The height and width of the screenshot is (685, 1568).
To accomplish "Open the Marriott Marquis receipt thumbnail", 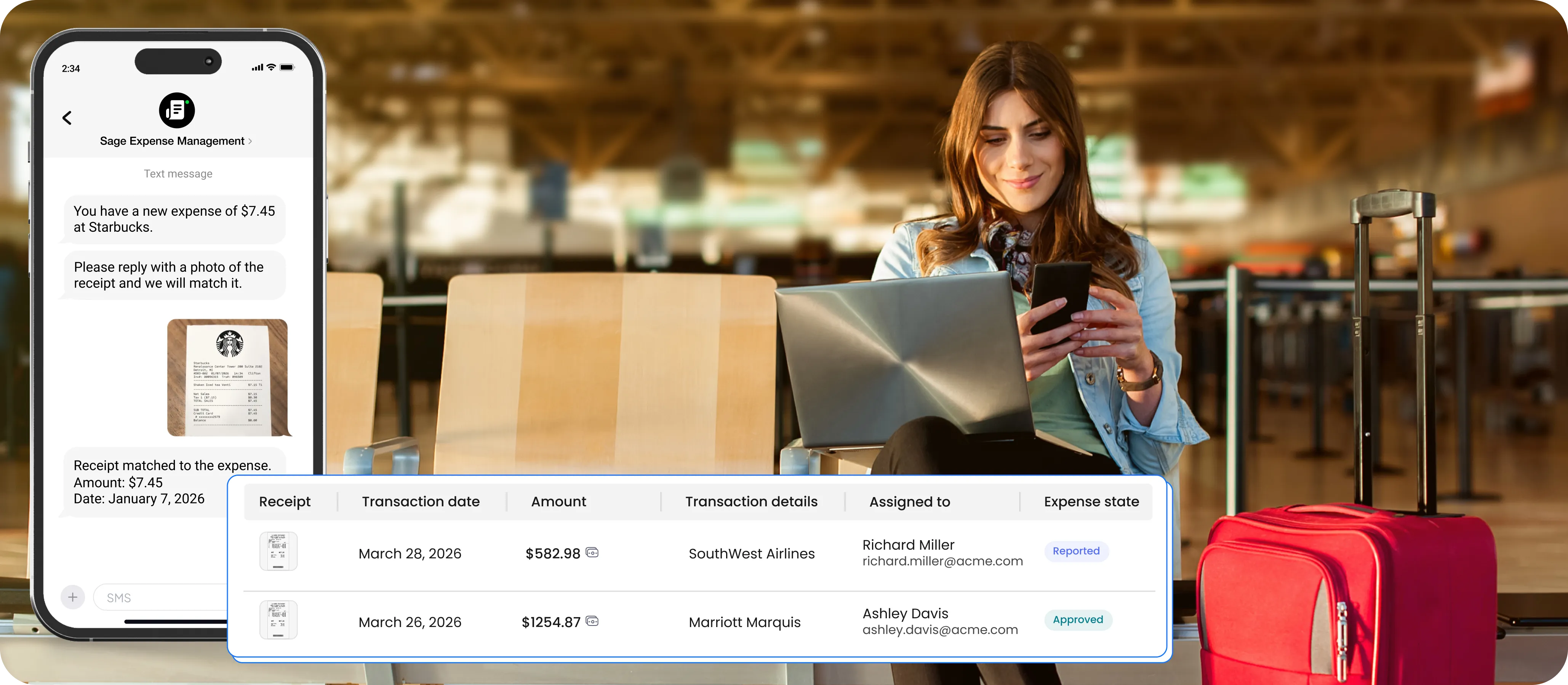I will [278, 620].
